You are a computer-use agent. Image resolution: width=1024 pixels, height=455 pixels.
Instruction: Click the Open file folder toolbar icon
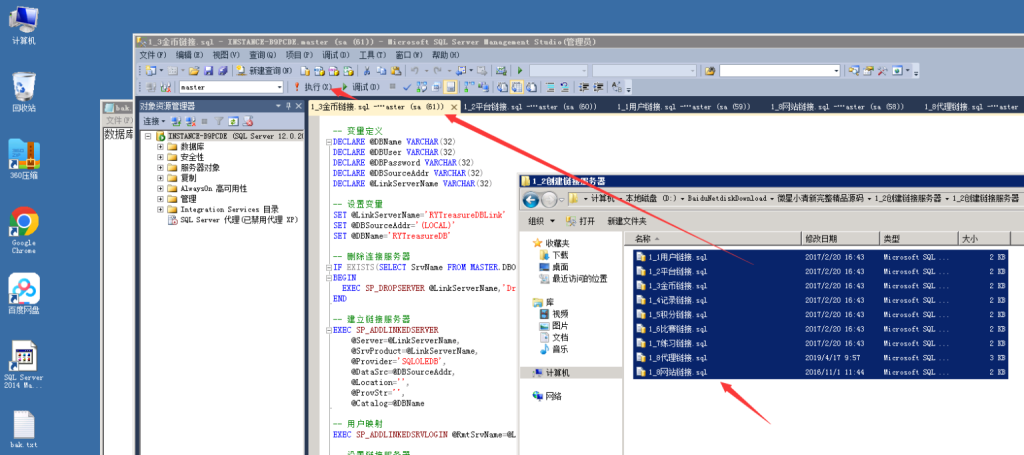(x=195, y=71)
